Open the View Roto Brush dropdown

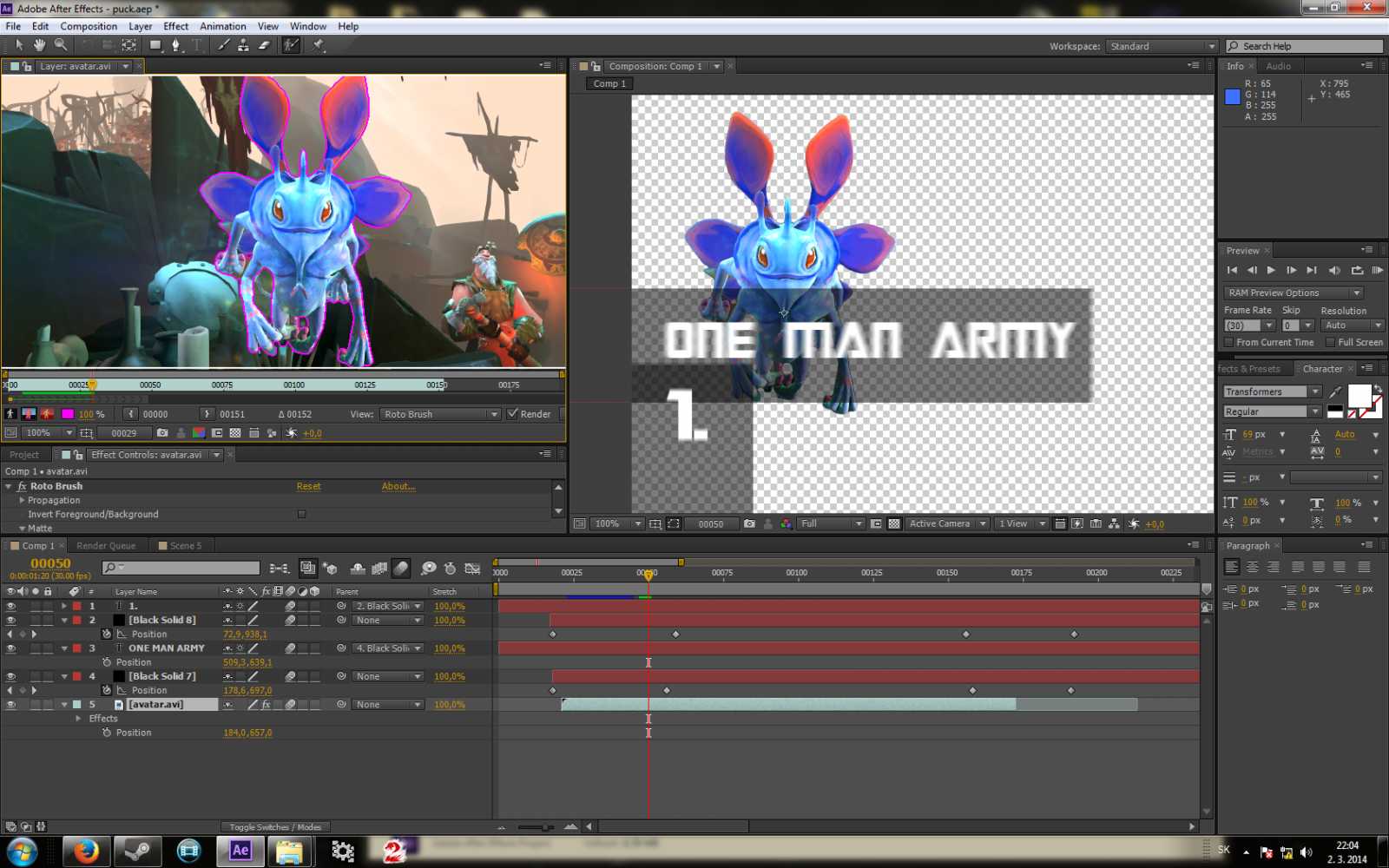tap(440, 414)
